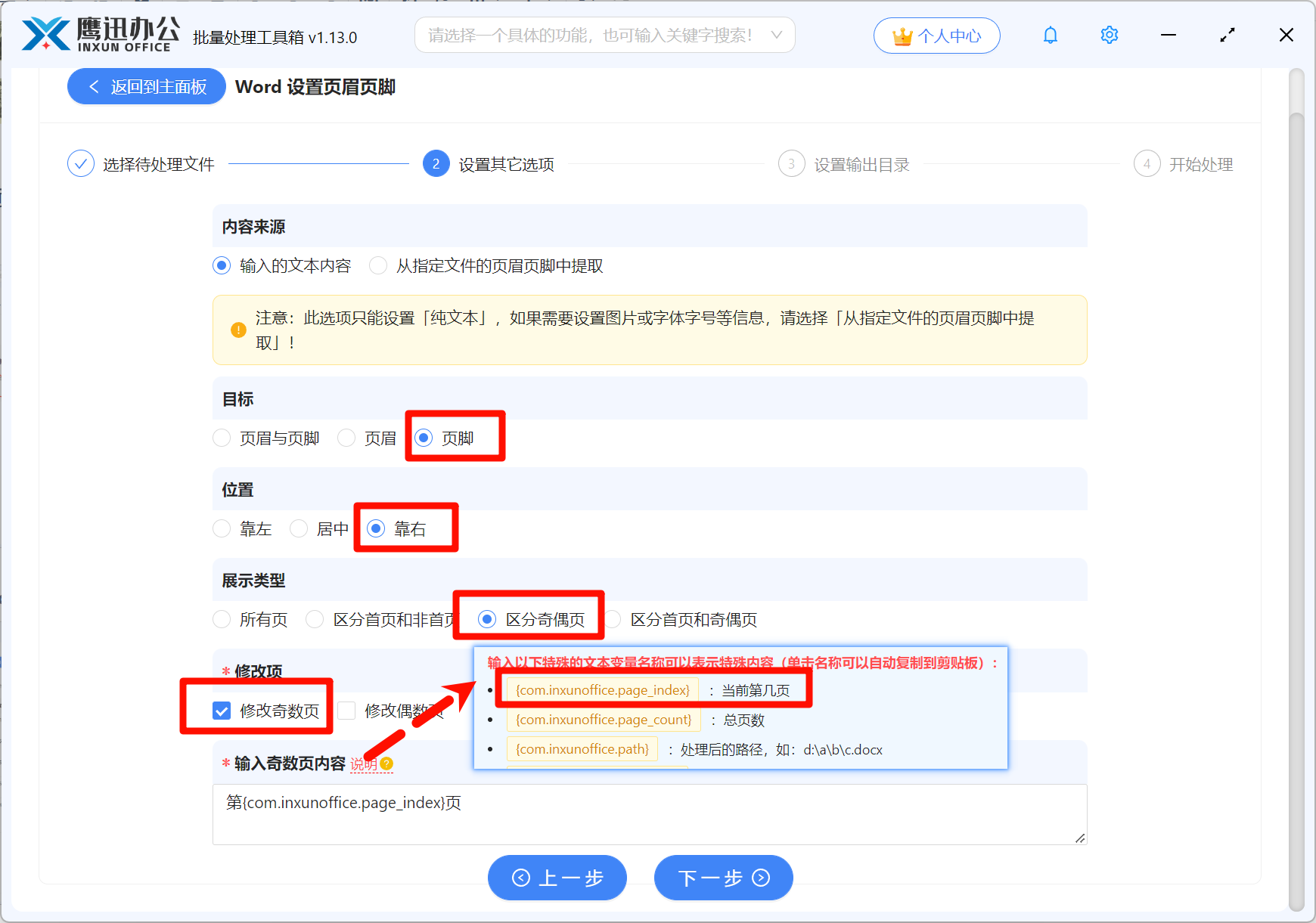Click step 3 设置输出目录 indicator

(x=791, y=163)
